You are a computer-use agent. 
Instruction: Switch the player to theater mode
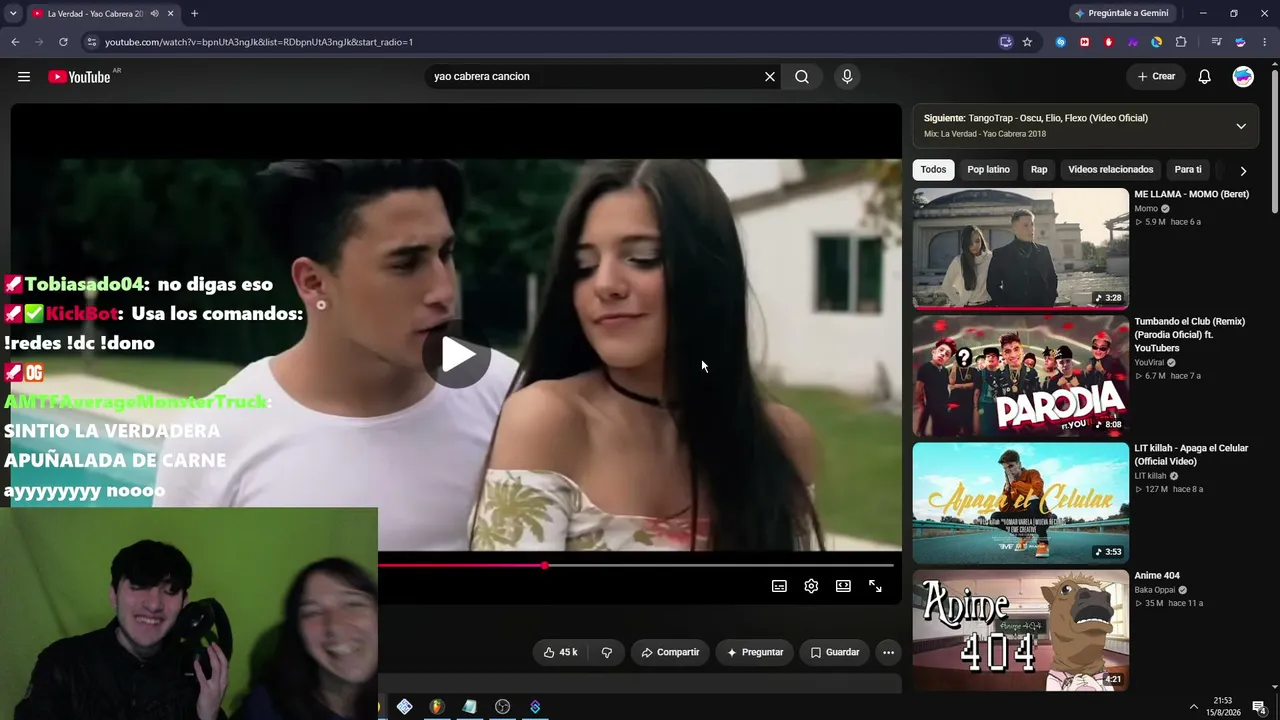coord(843,586)
